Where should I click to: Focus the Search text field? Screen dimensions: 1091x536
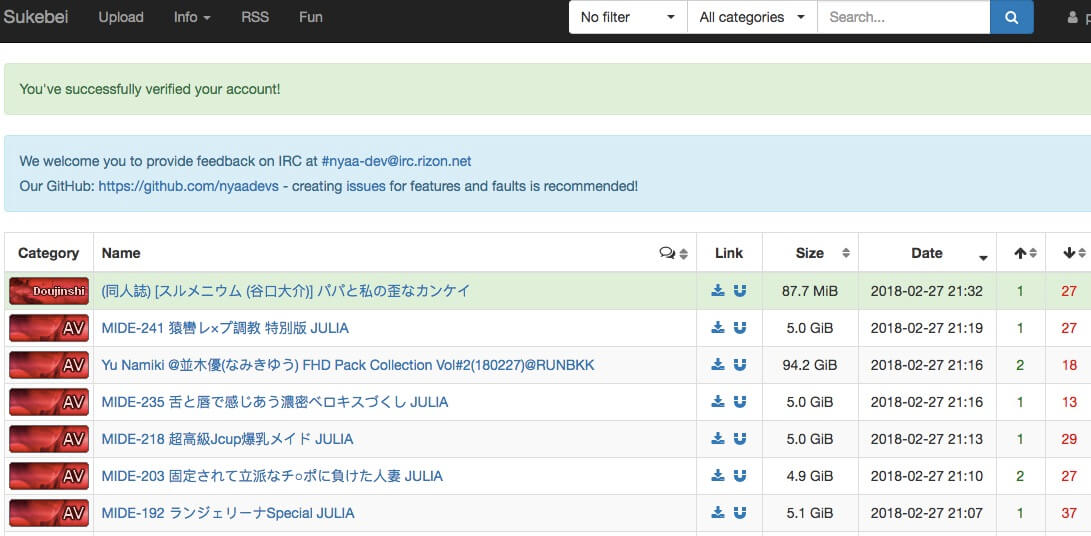point(904,17)
